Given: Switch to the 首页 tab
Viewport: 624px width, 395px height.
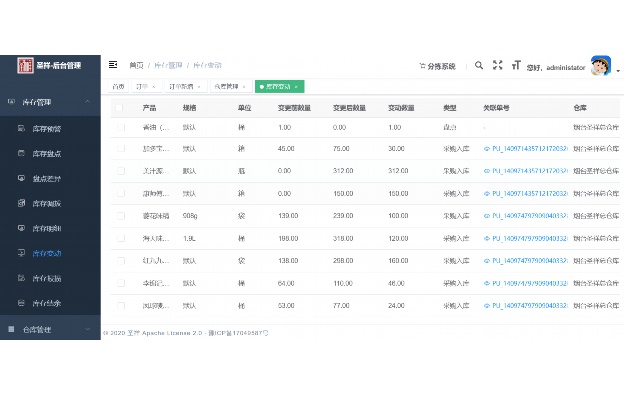Looking at the screenshot, I should (118, 86).
